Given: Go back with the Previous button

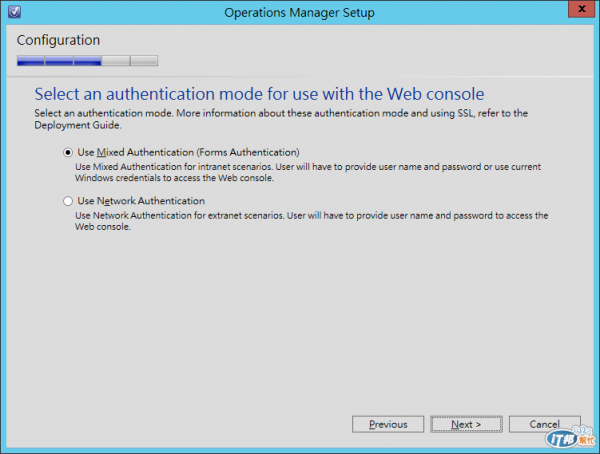Looking at the screenshot, I should click(x=388, y=424).
